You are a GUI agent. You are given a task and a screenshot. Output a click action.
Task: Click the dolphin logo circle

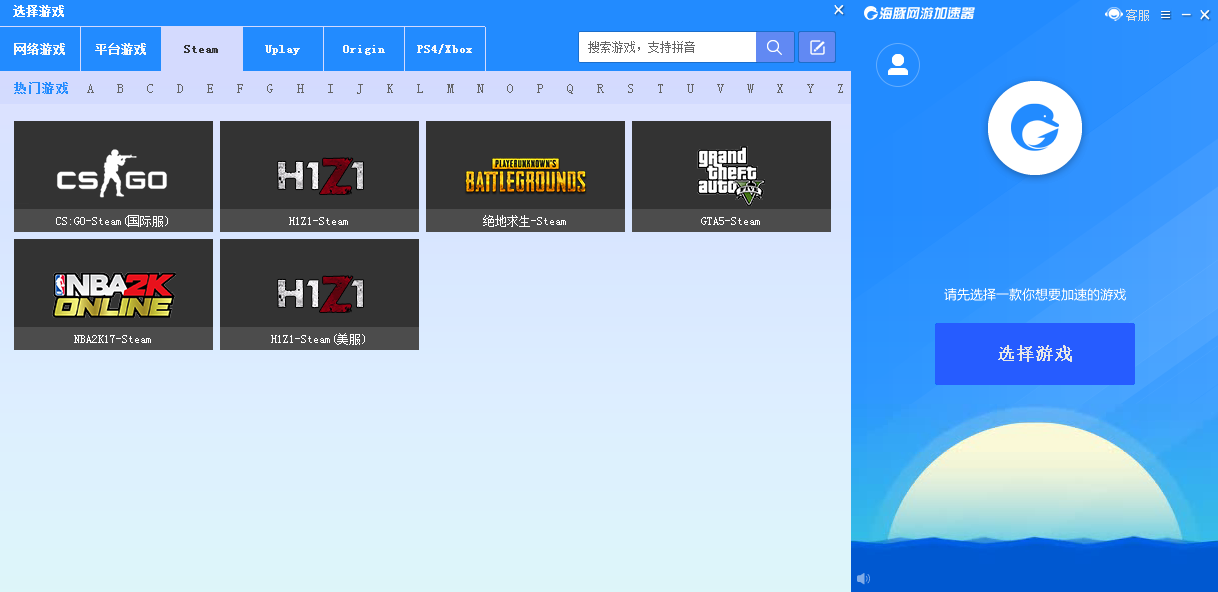coord(1034,128)
